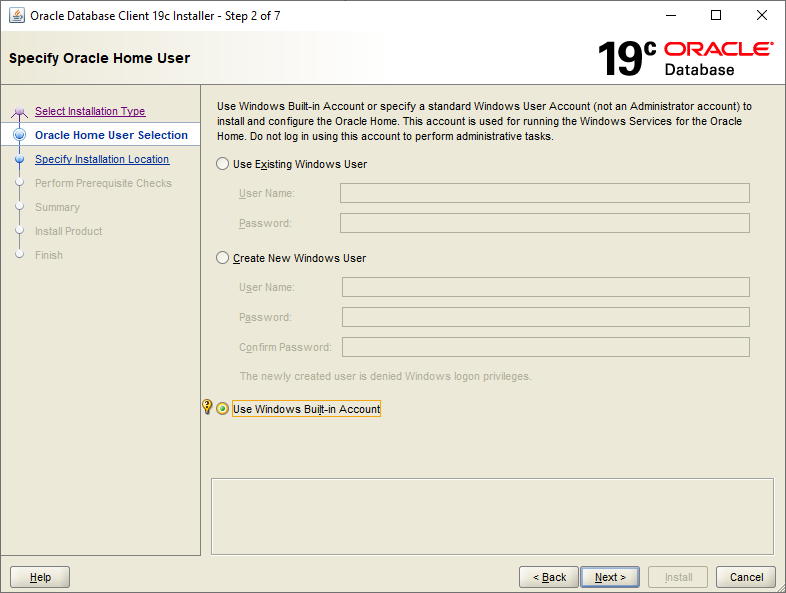Click the Perform Prerequisite Checks step text
The width and height of the screenshot is (786, 593).
103,183
